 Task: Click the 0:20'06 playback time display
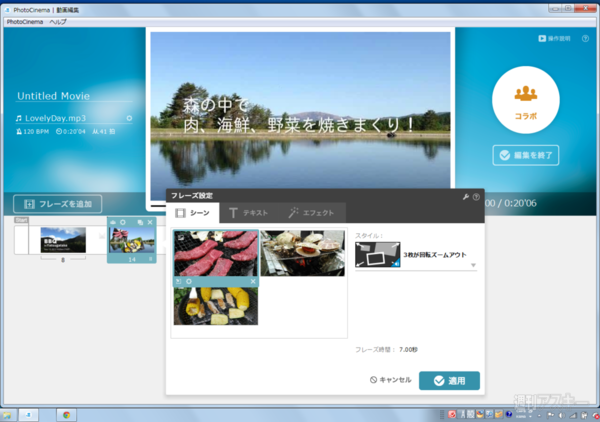520,203
